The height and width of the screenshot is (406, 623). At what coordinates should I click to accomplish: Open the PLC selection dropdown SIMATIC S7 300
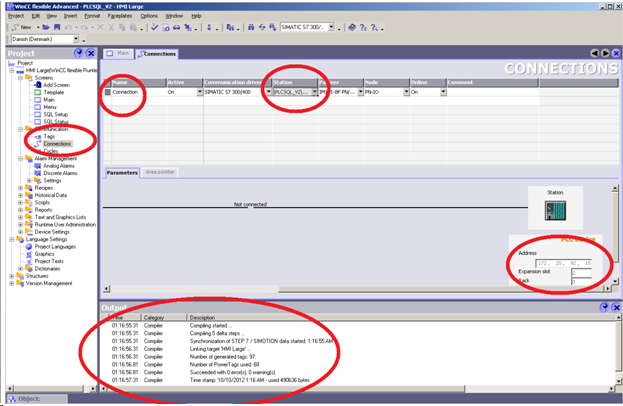click(331, 27)
